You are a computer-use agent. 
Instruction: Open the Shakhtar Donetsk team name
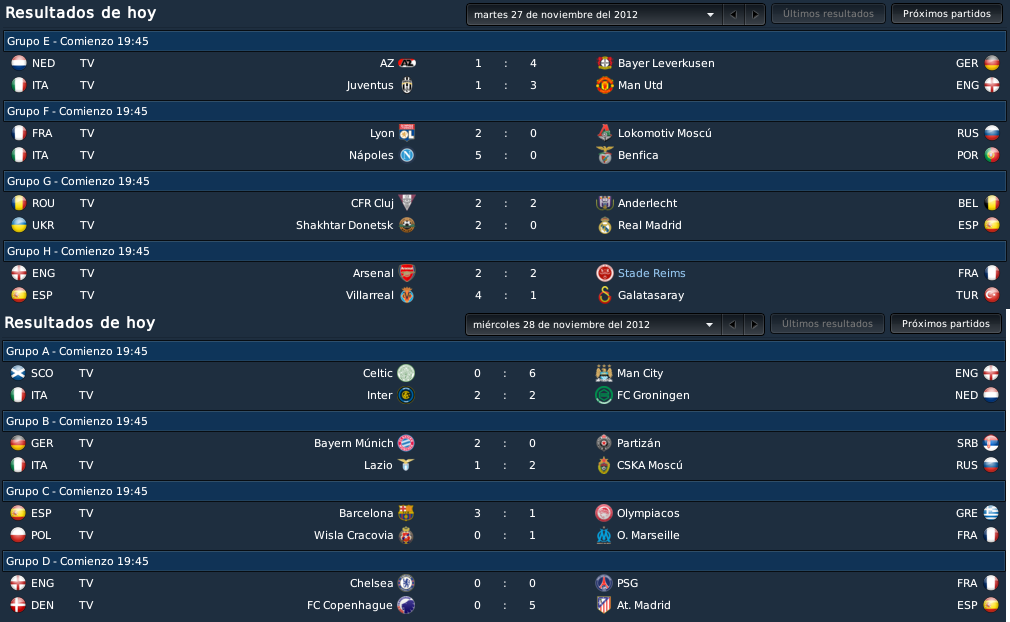pyautogui.click(x=345, y=225)
